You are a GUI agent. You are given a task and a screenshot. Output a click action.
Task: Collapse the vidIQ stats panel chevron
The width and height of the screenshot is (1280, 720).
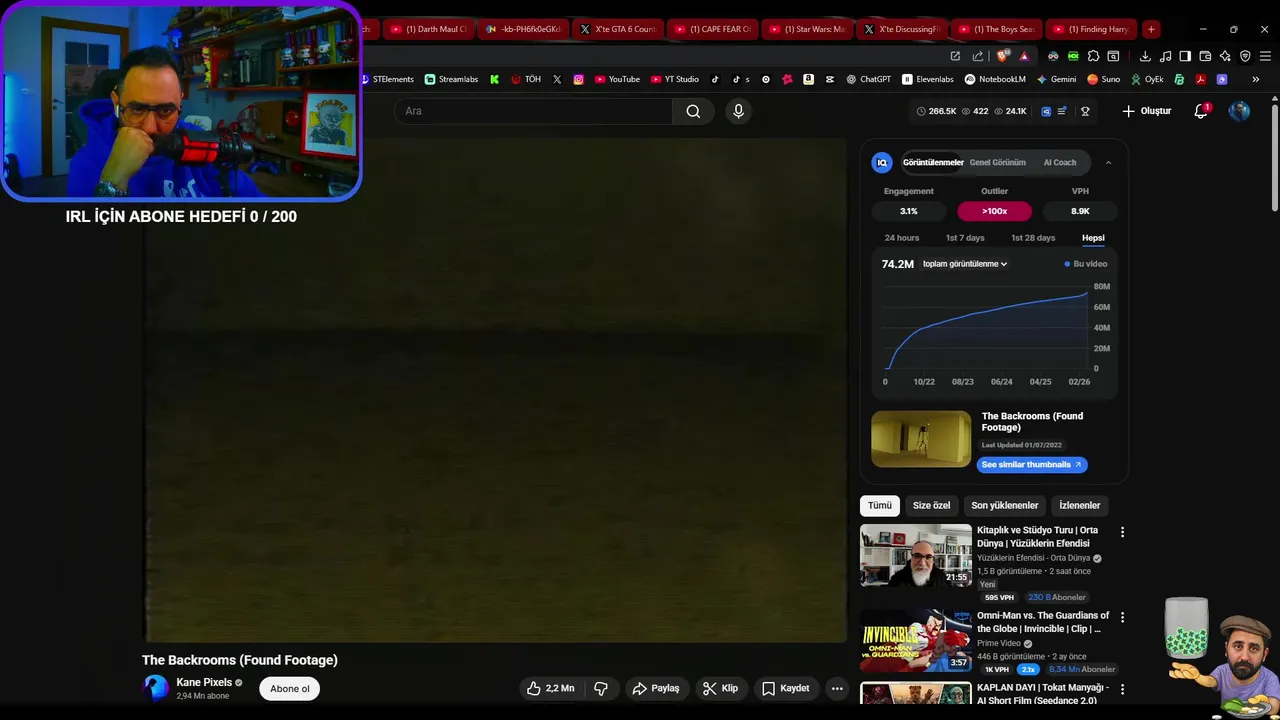1108,162
